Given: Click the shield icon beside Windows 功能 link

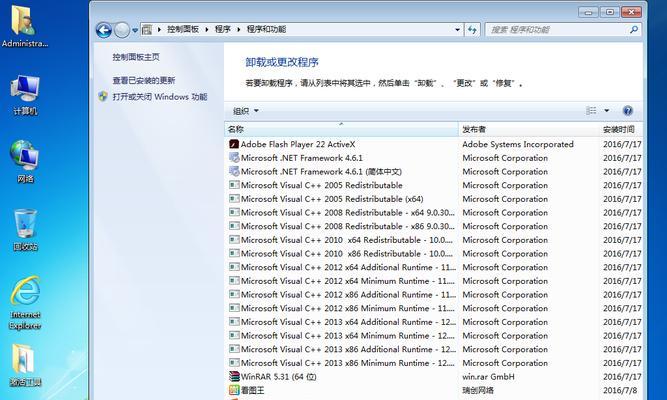Looking at the screenshot, I should (103, 96).
